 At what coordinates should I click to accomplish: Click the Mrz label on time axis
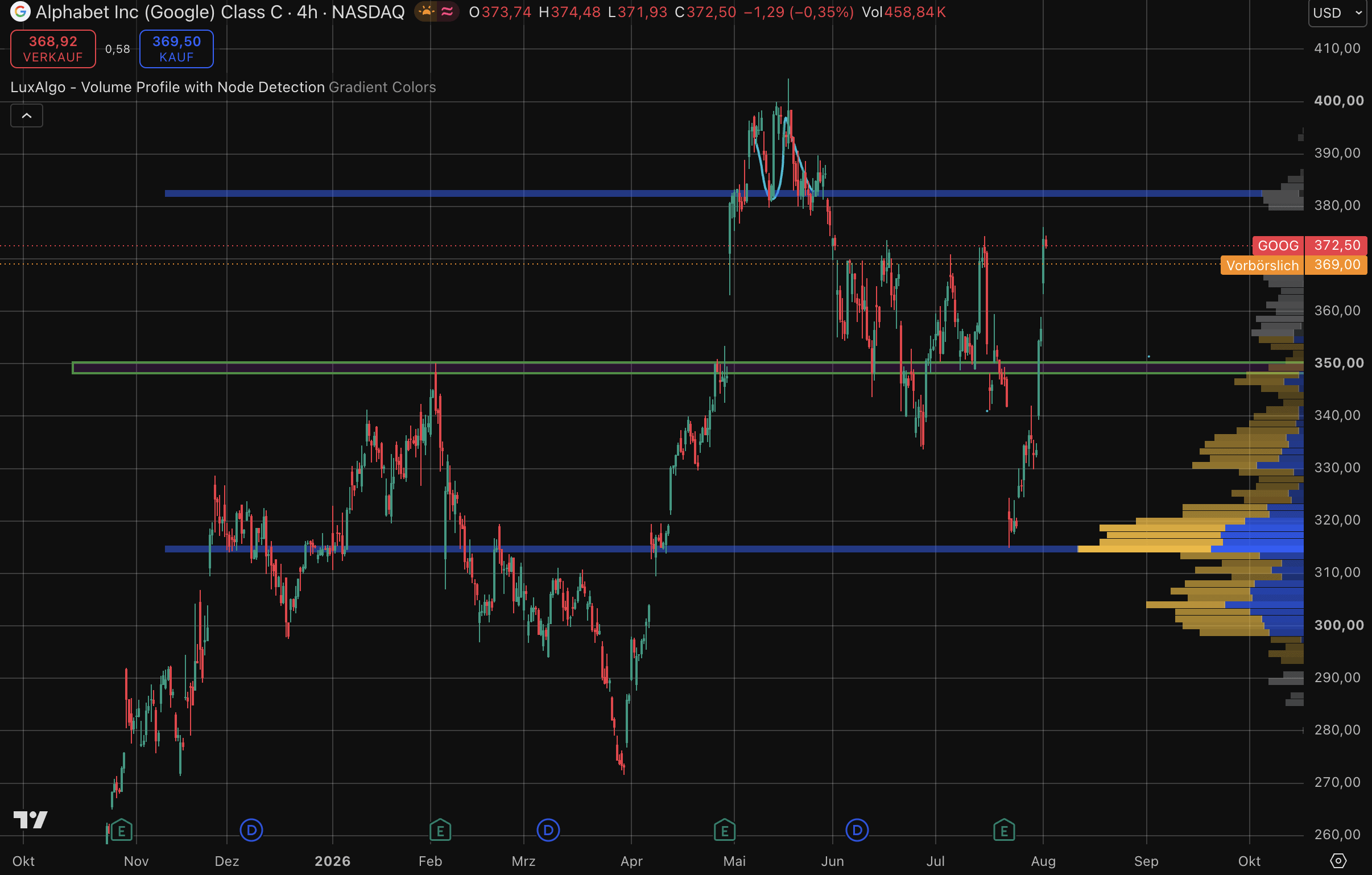click(524, 861)
